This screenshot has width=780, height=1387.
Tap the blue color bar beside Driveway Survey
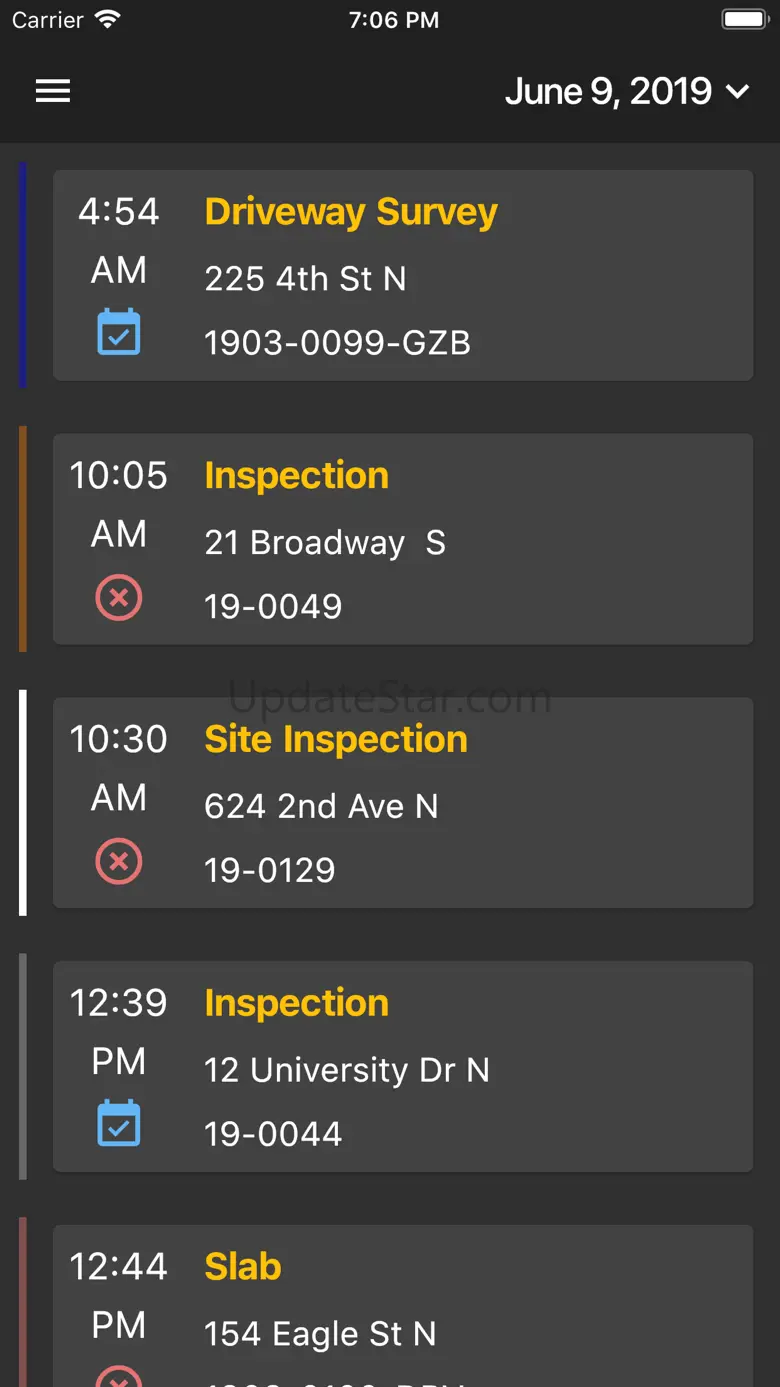pos(23,275)
